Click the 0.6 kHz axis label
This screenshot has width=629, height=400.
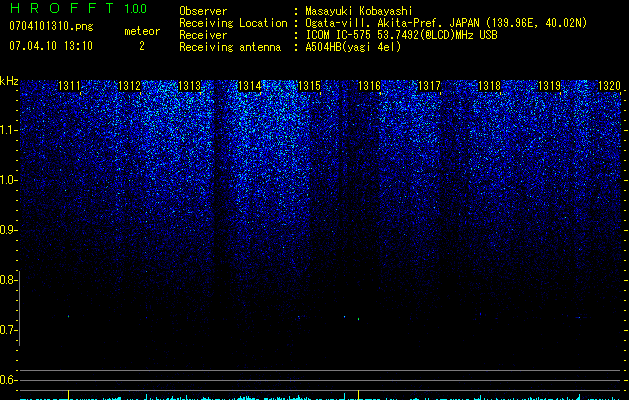pyautogui.click(x=8, y=380)
